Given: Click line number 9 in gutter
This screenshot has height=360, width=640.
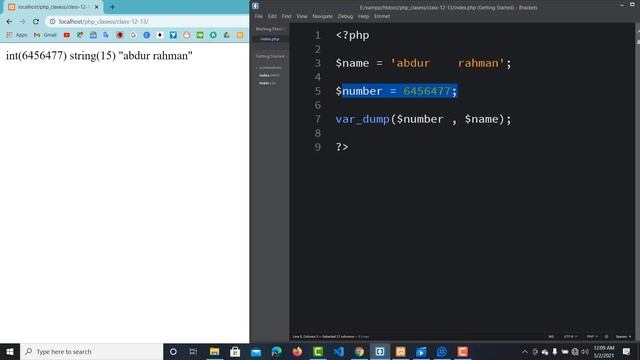Looking at the screenshot, I should click(318, 147).
